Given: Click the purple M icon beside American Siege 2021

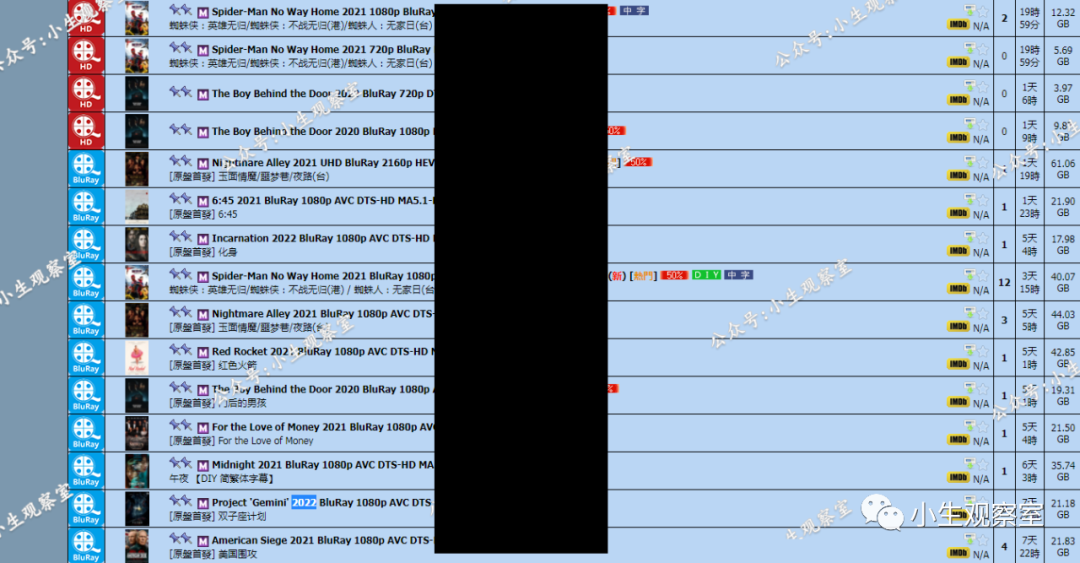Looking at the screenshot, I should click(202, 541).
